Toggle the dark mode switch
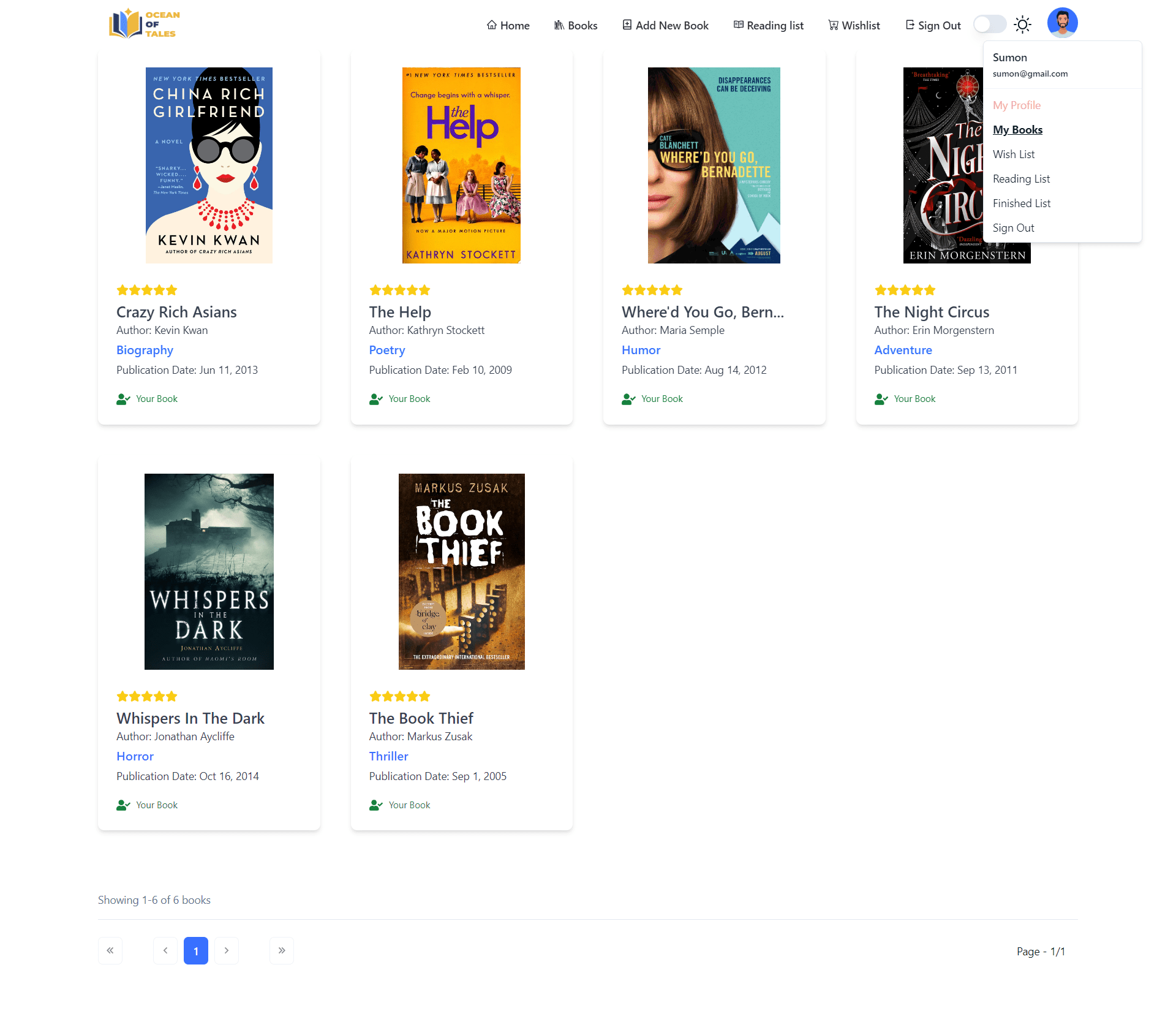Image resolution: width=1176 pixels, height=1027 pixels. 989,25
